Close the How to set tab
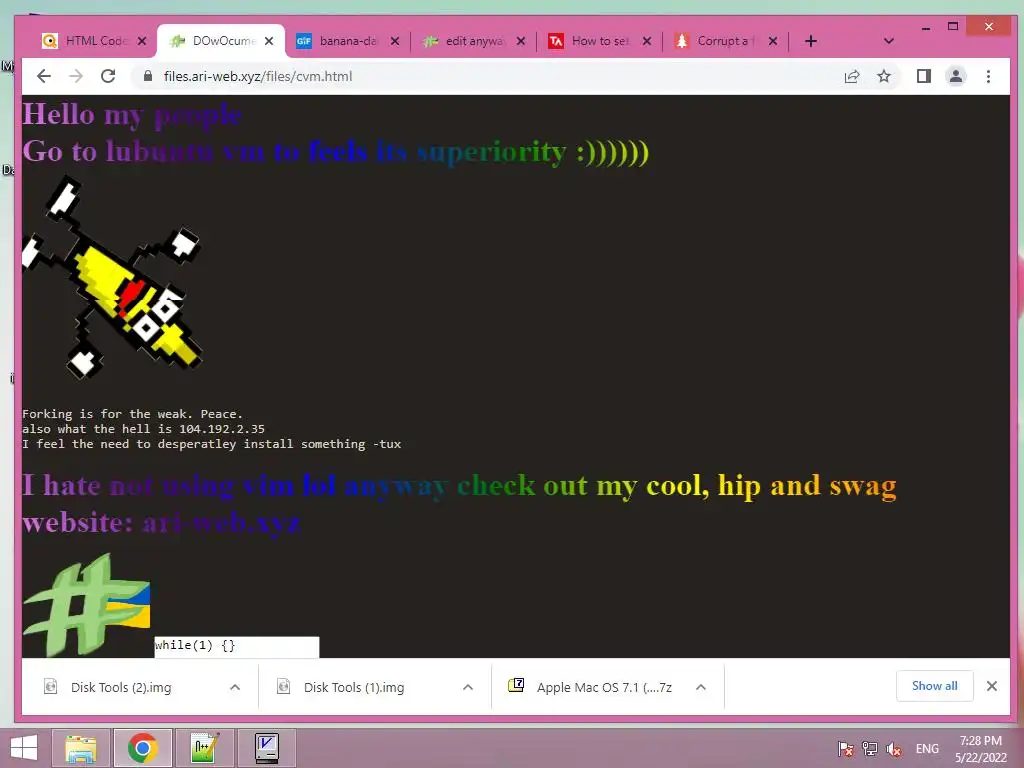This screenshot has width=1024, height=768. pos(647,41)
